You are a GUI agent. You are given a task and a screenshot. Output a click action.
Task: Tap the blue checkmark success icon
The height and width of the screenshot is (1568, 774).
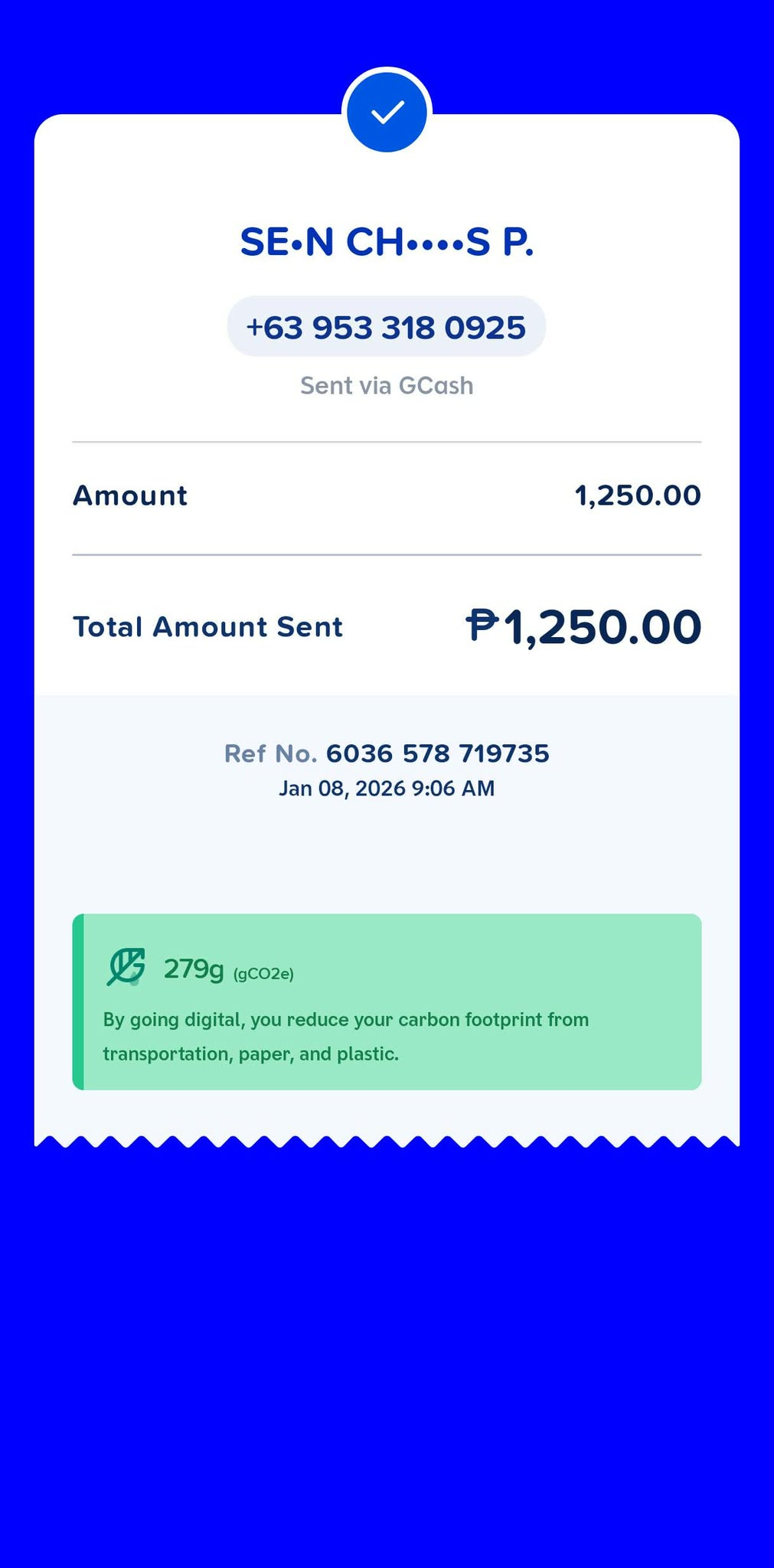pos(387,113)
